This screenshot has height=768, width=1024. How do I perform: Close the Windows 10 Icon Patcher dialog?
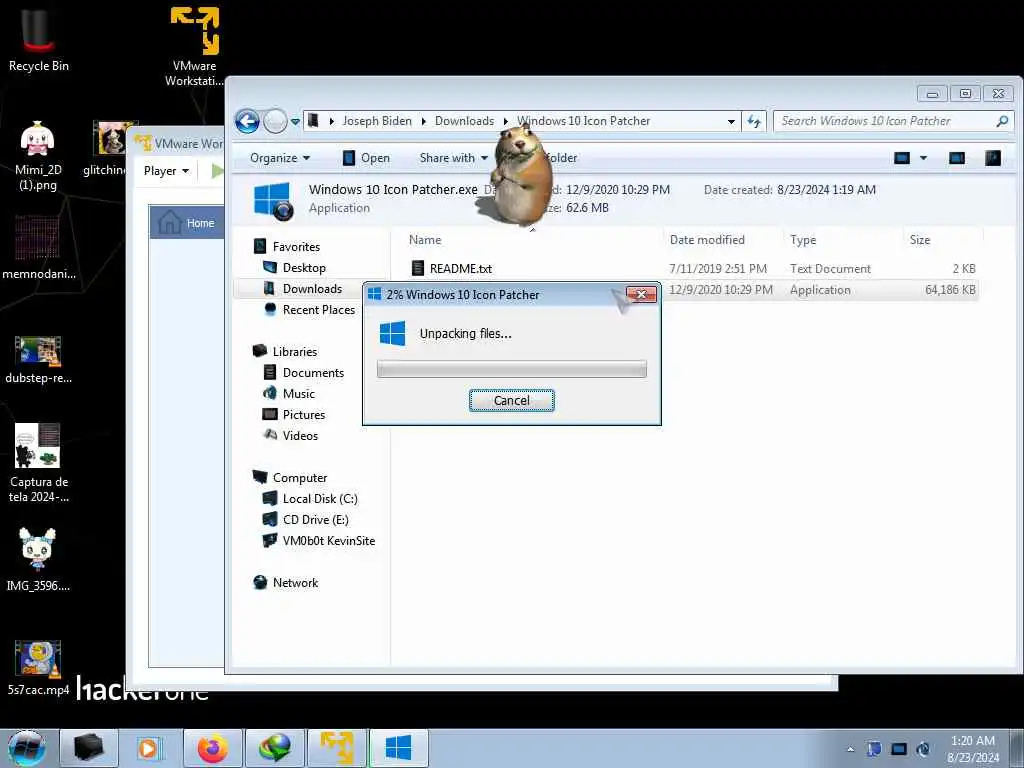(x=641, y=294)
